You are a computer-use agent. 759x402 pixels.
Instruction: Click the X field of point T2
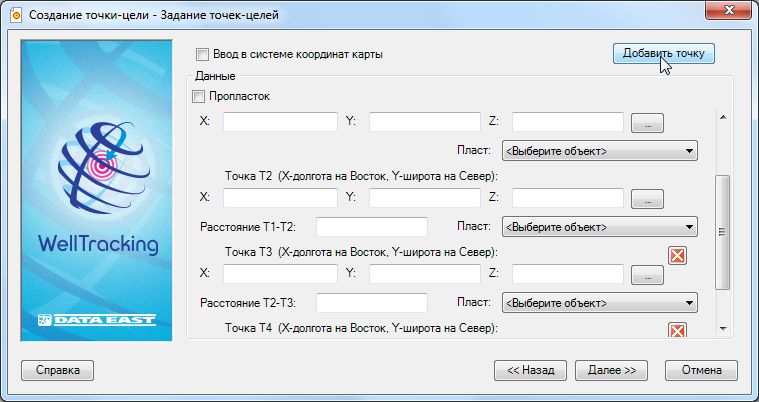point(280,198)
